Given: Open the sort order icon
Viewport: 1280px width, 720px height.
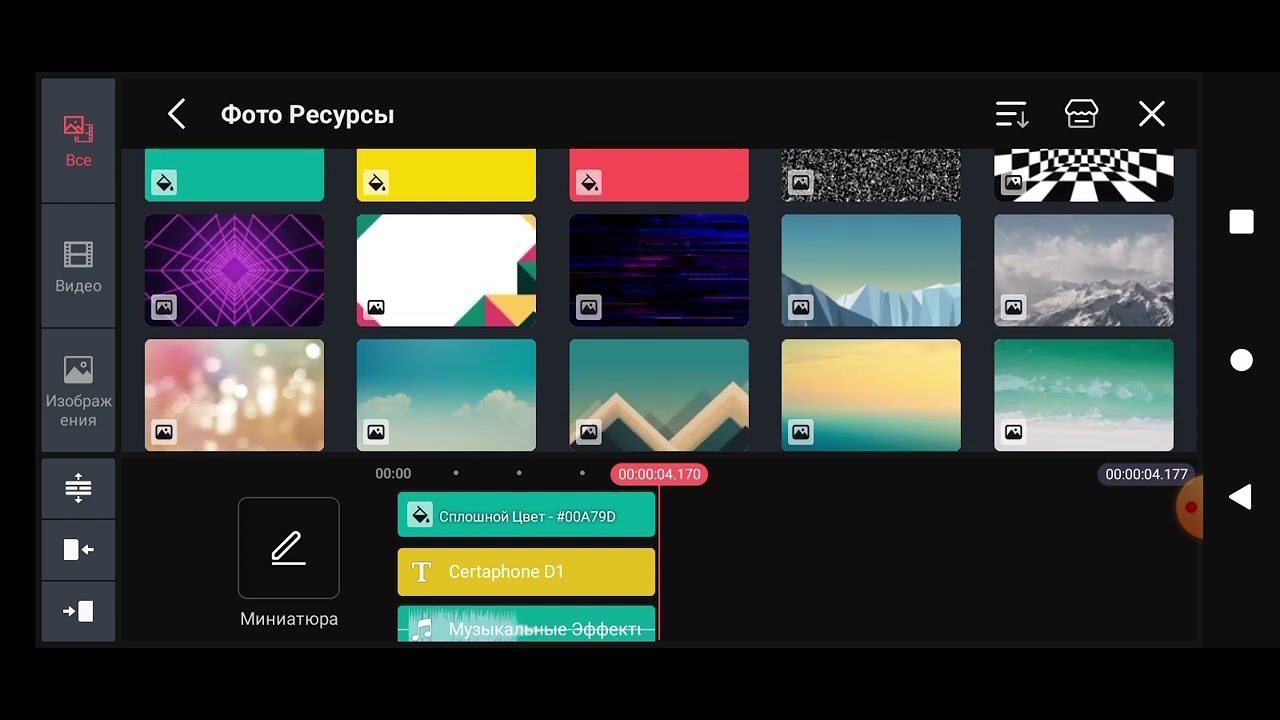Looking at the screenshot, I should 1012,114.
